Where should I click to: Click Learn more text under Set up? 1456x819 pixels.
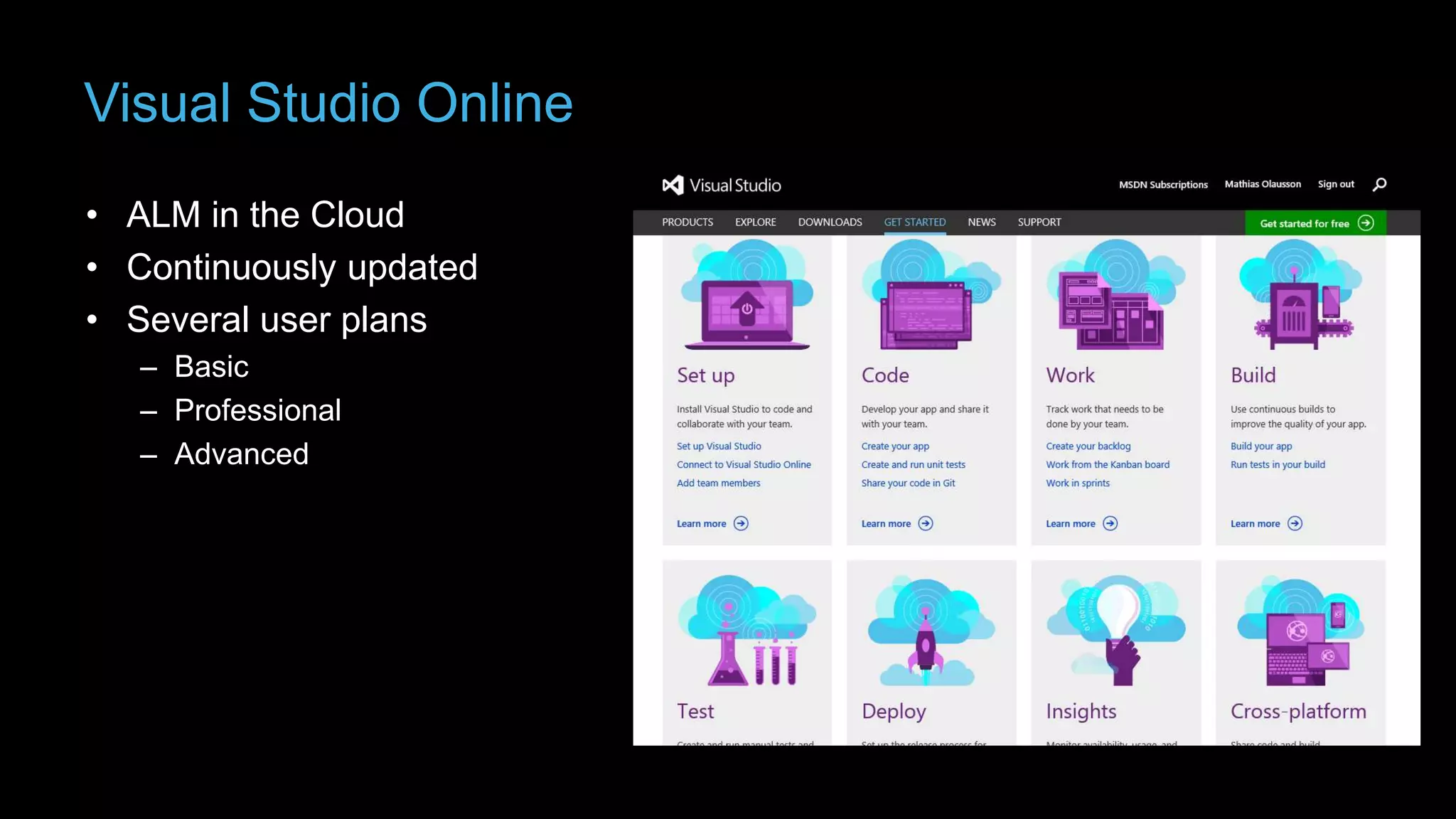click(701, 524)
